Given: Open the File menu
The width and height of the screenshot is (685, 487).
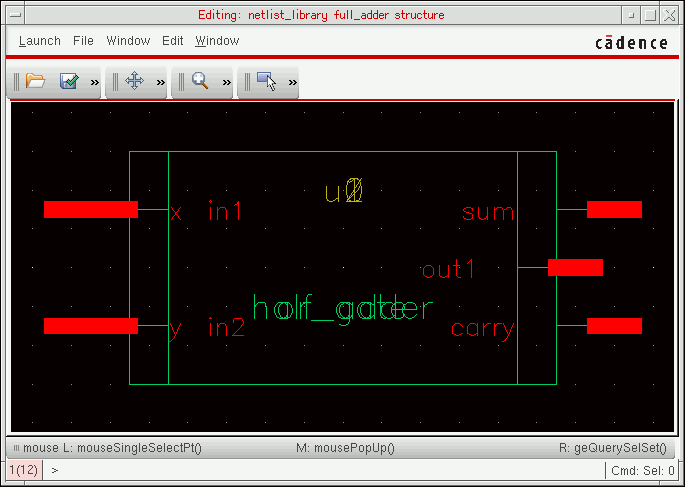Looking at the screenshot, I should (x=83, y=41).
